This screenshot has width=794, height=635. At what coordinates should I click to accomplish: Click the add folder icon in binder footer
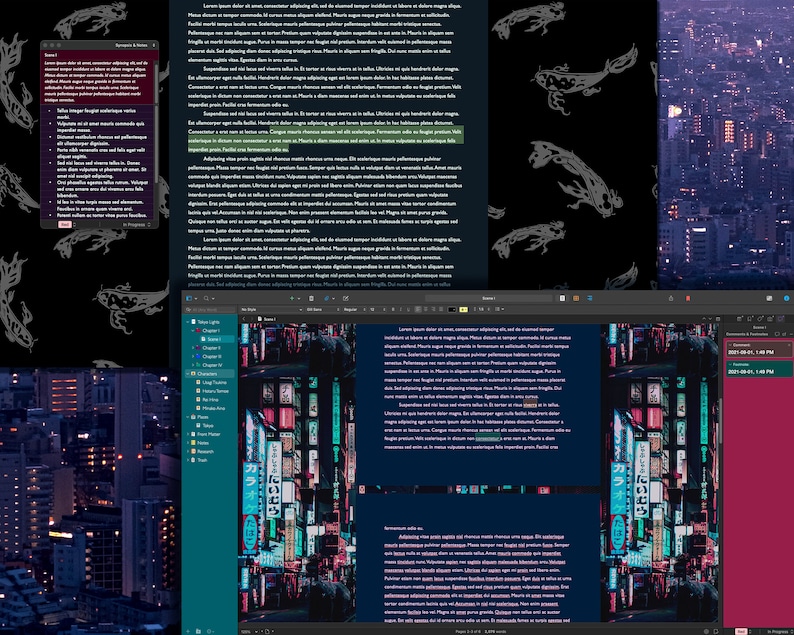tap(198, 631)
